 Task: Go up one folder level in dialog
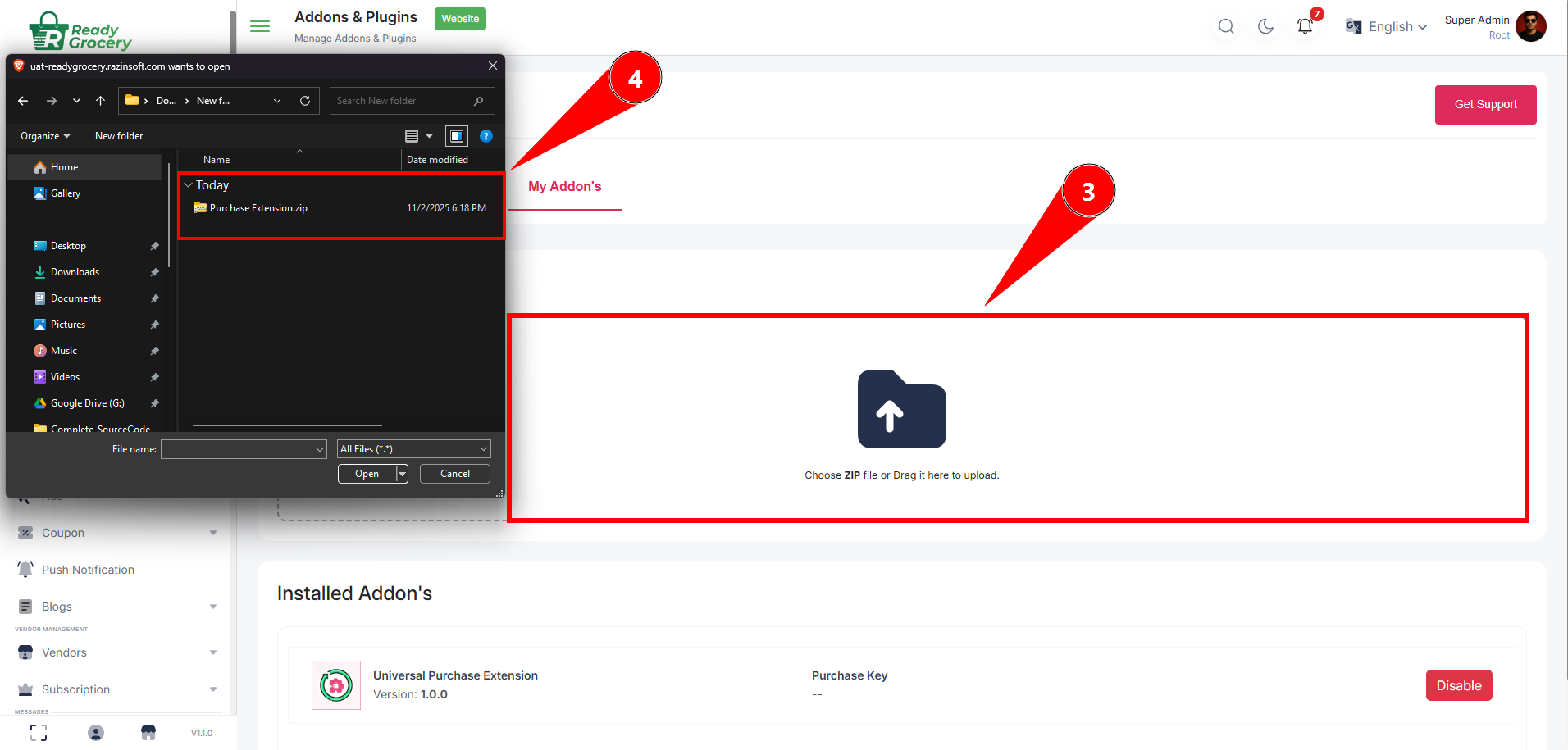[x=100, y=101]
